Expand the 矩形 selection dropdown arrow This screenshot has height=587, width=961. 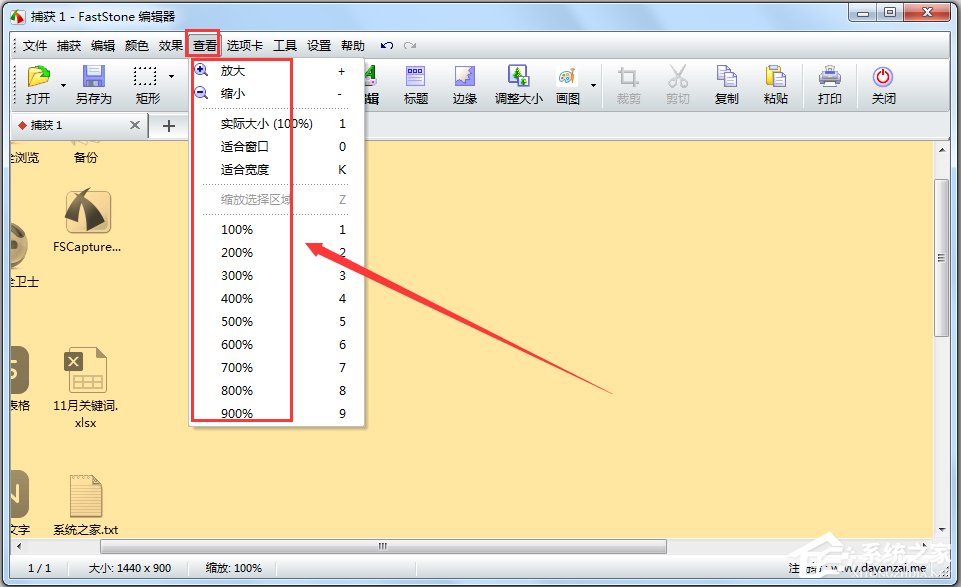[172, 77]
